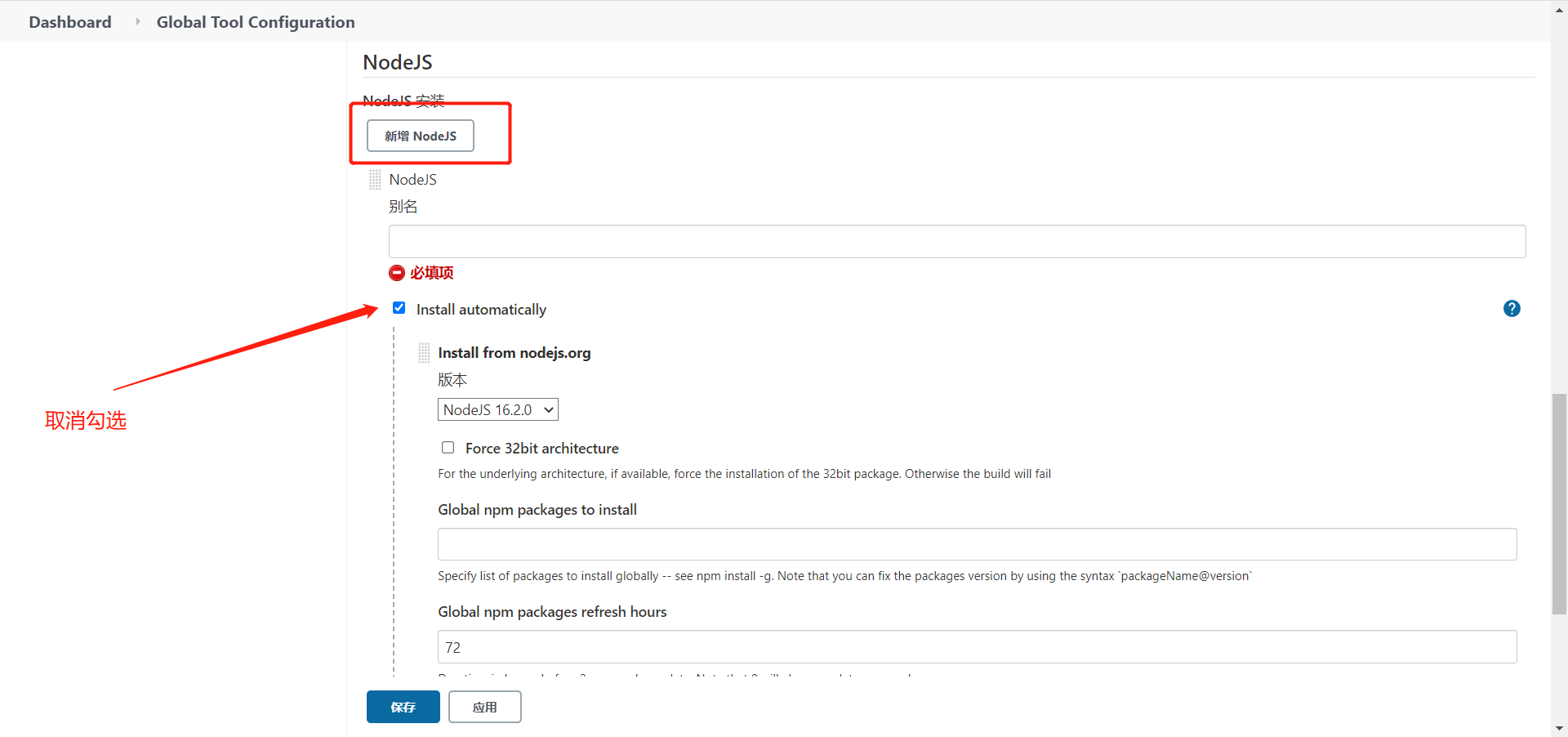Click the NodeJS section heading
Screen dimensions: 1568x737
(398, 62)
